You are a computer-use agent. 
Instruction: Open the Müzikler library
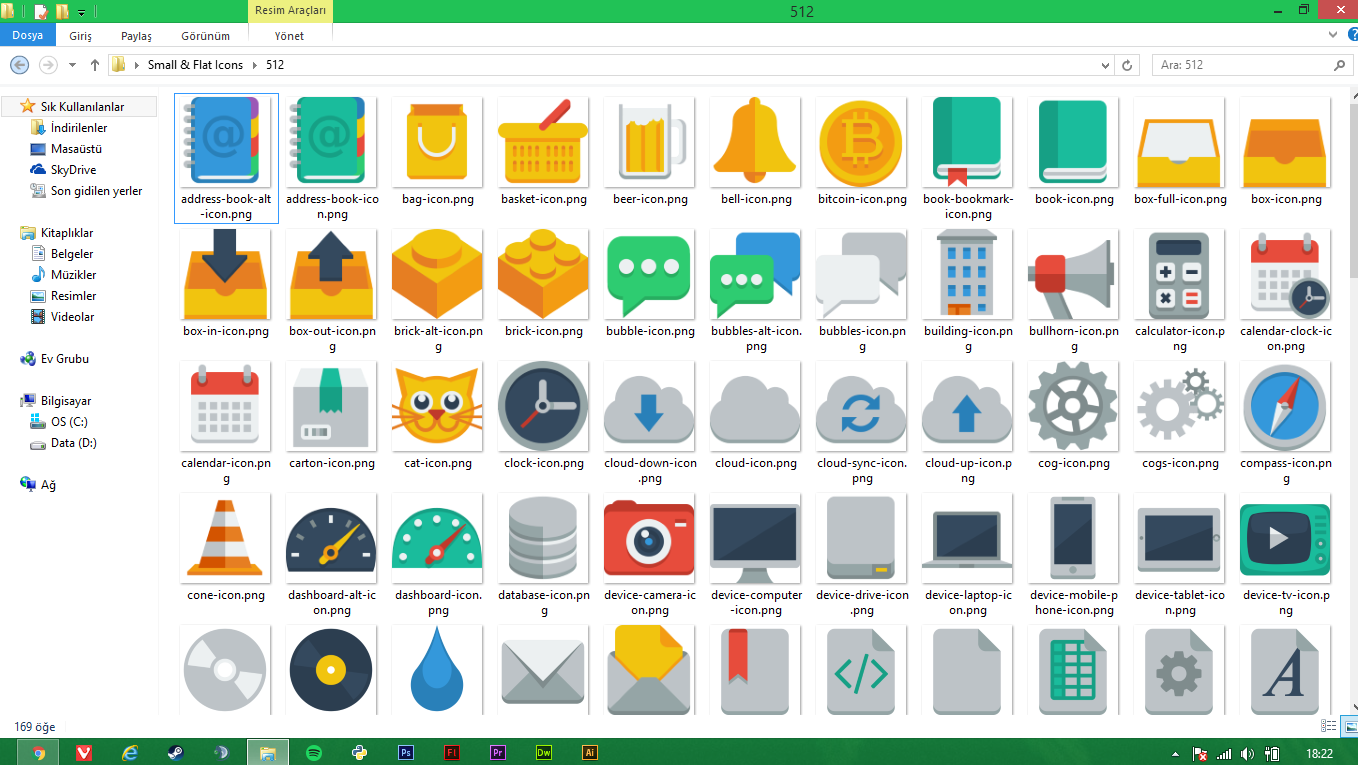(73, 275)
